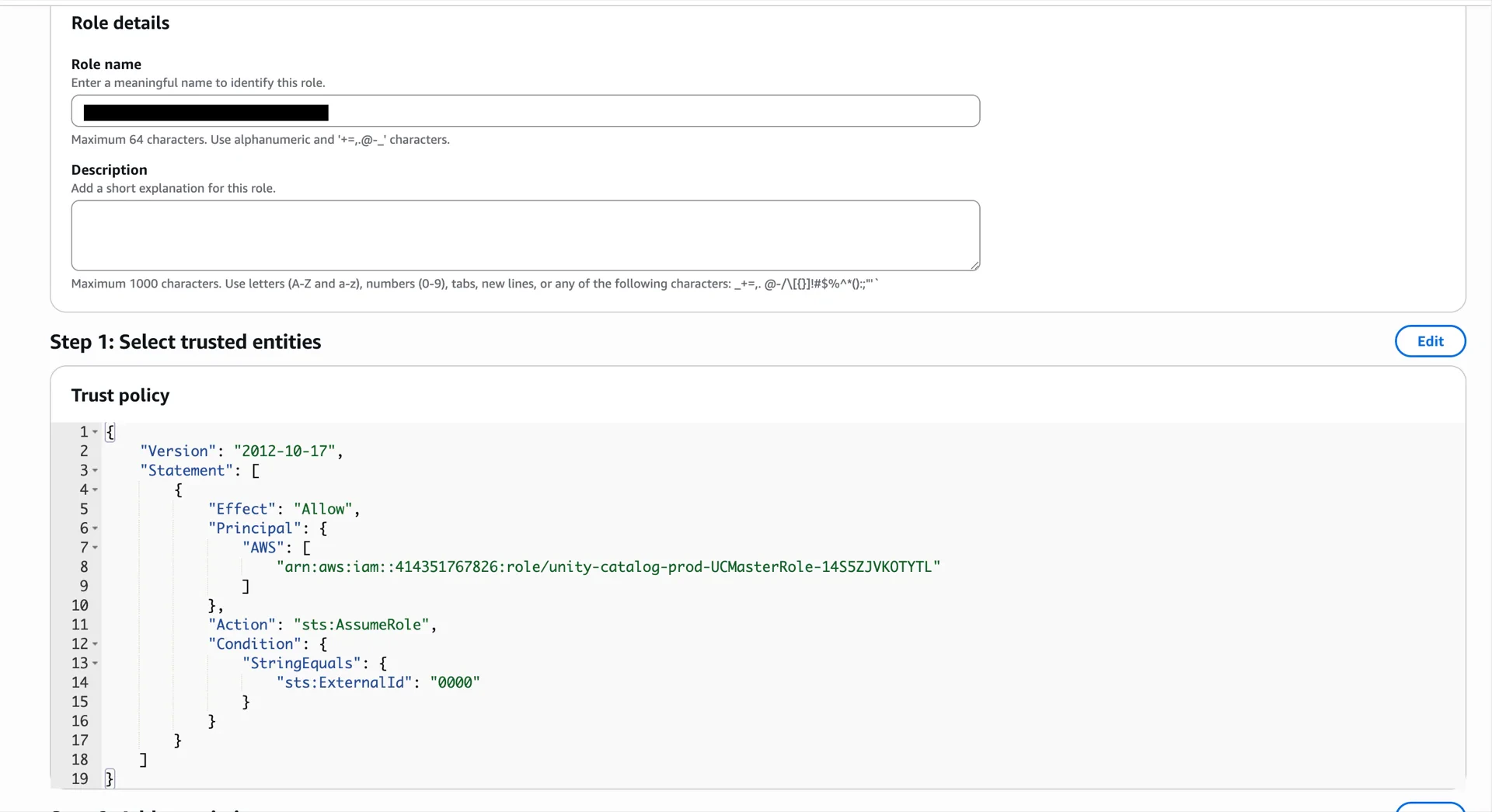Click the "Statement" key text
The image size is (1492, 812).
(x=186, y=471)
